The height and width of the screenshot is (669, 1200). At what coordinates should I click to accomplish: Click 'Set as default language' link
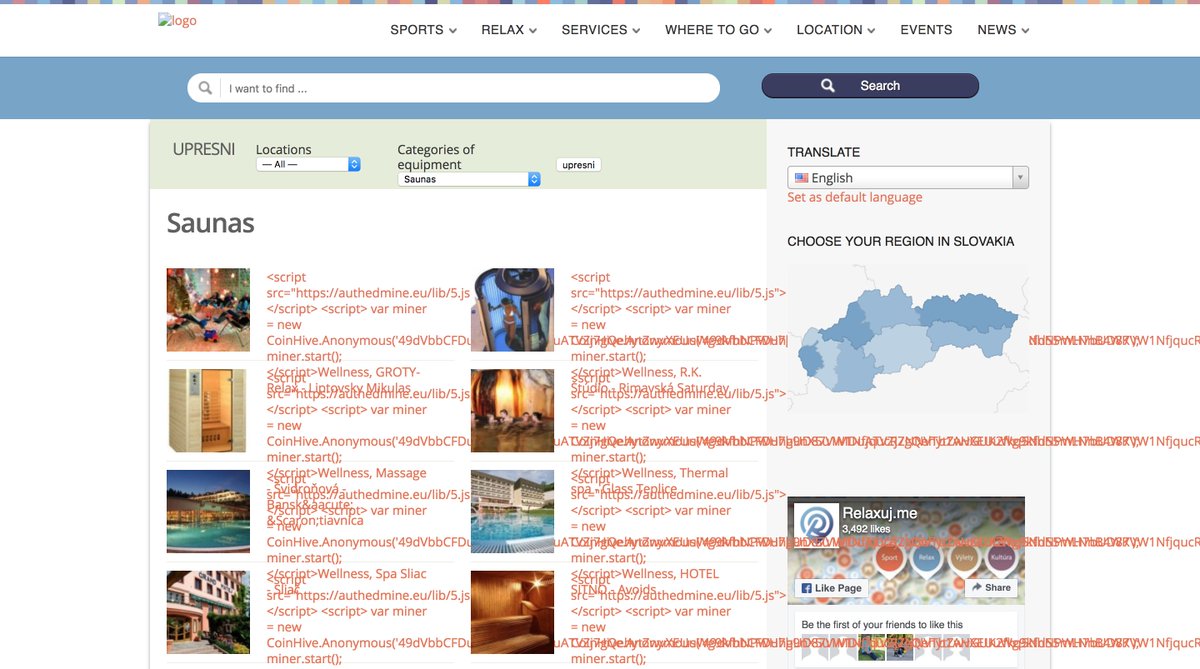tap(855, 197)
